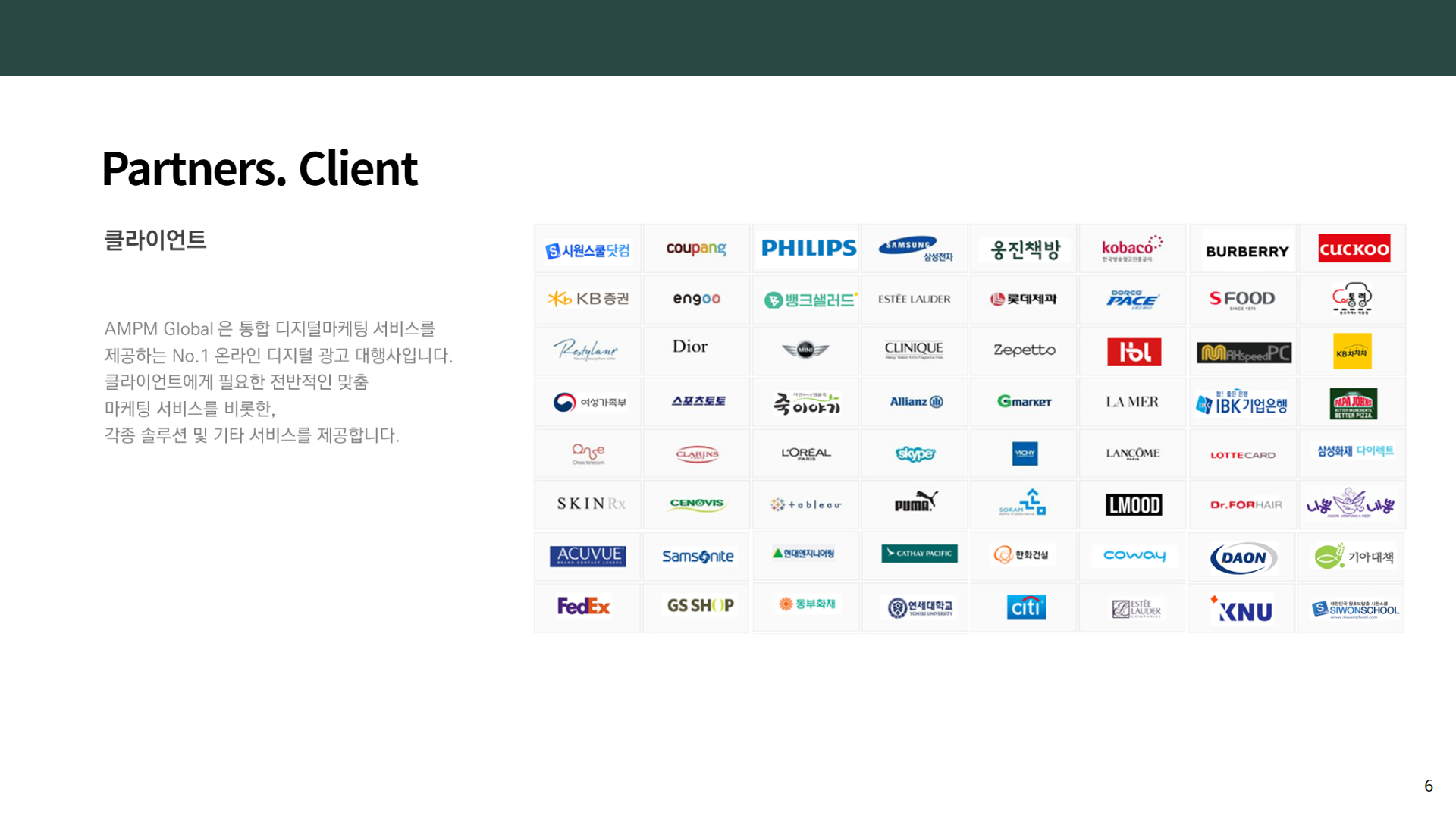Click the Papa John's logo
Image resolution: width=1456 pixels, height=819 pixels.
pyautogui.click(x=1353, y=403)
